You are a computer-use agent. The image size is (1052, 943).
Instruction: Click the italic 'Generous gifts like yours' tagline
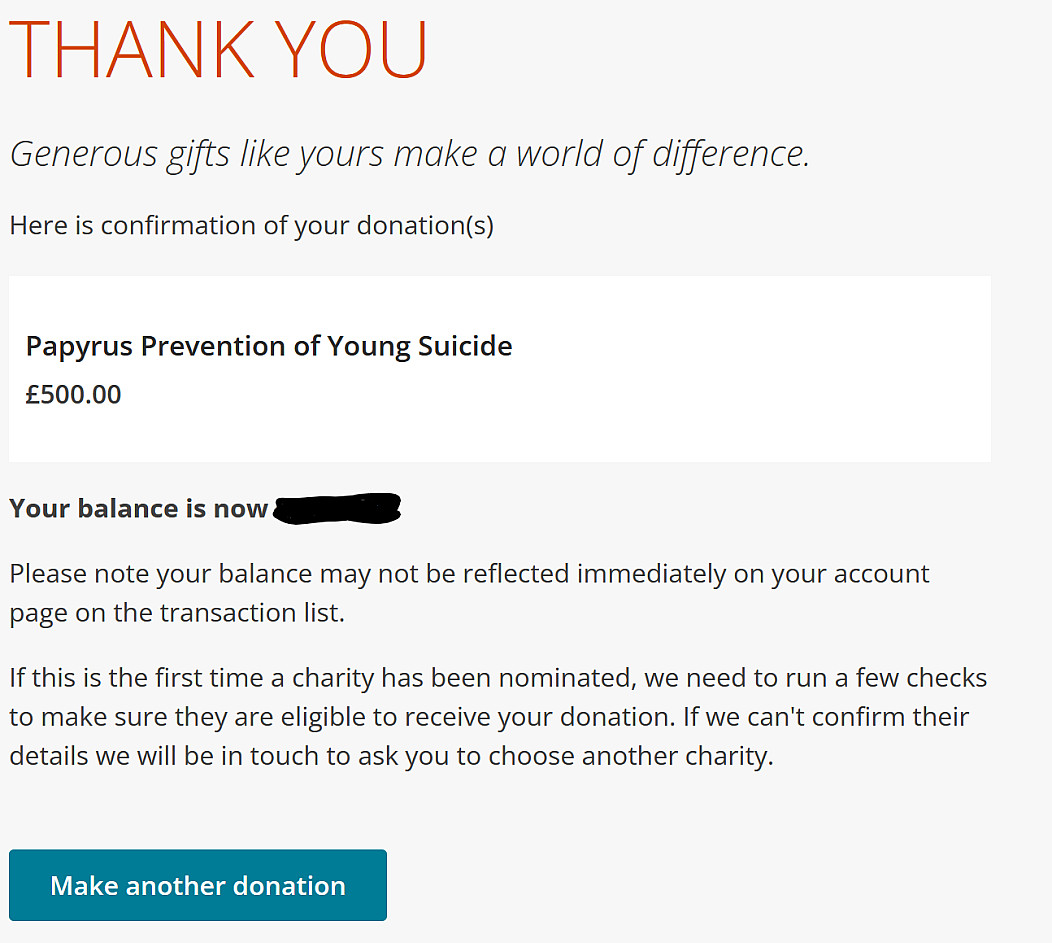(x=408, y=154)
